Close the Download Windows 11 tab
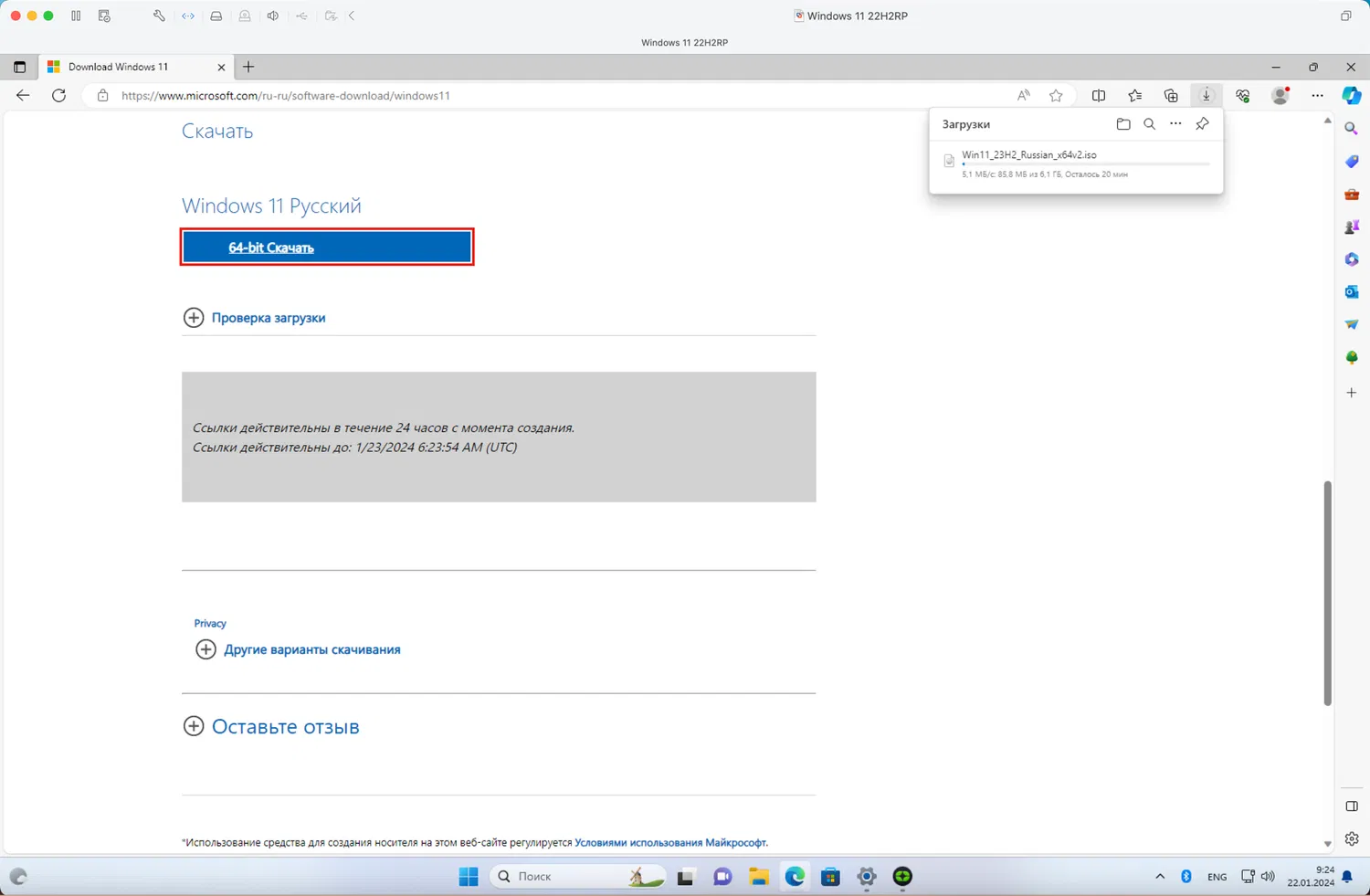 pyautogui.click(x=221, y=67)
